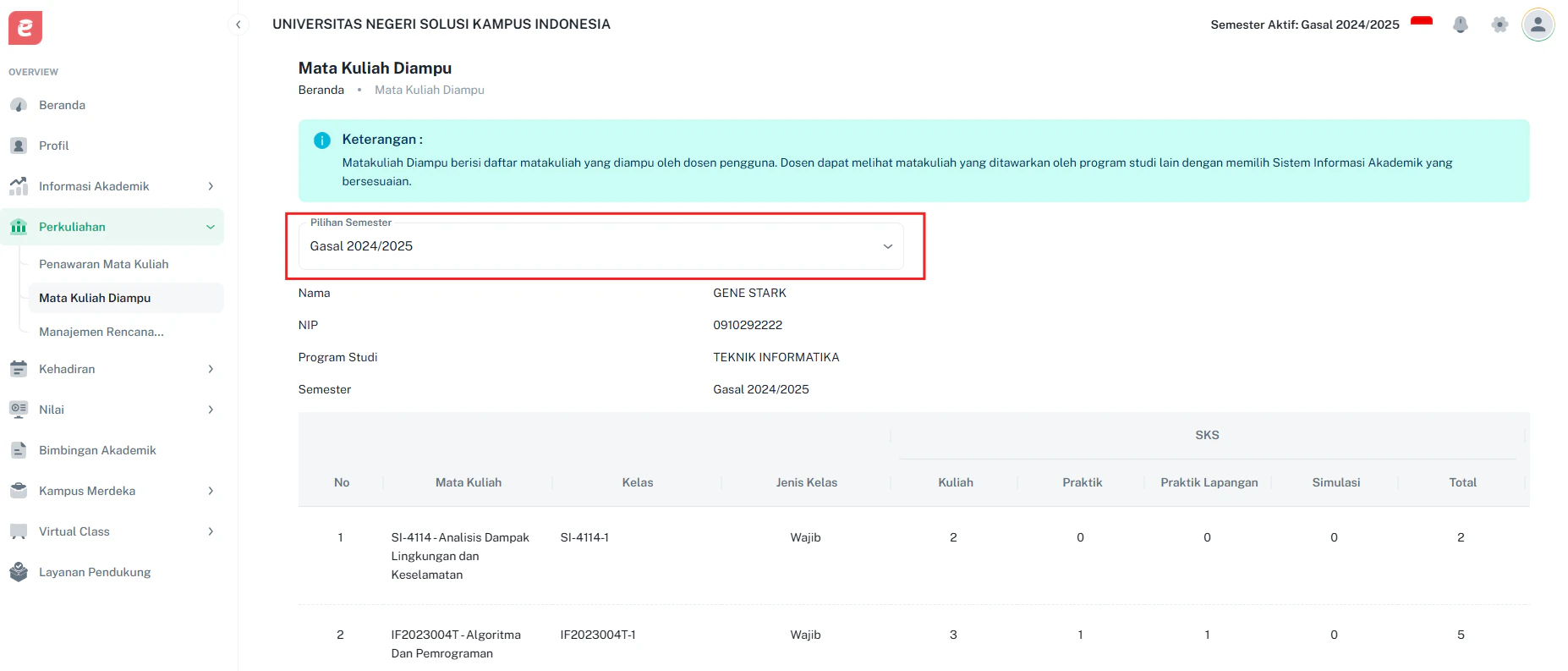Click the Jenis Kelas column header

(x=807, y=482)
